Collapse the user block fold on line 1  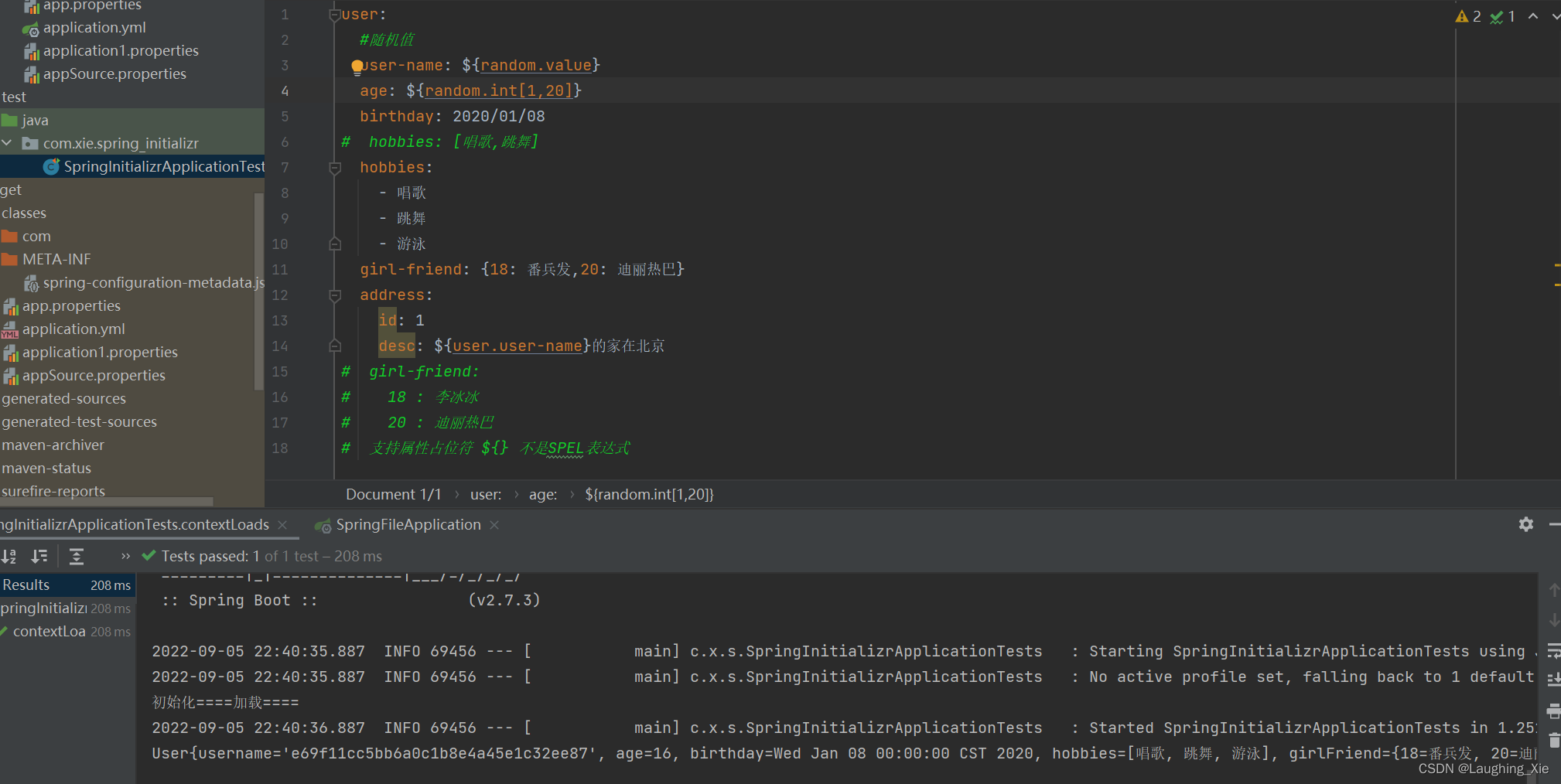coord(334,13)
